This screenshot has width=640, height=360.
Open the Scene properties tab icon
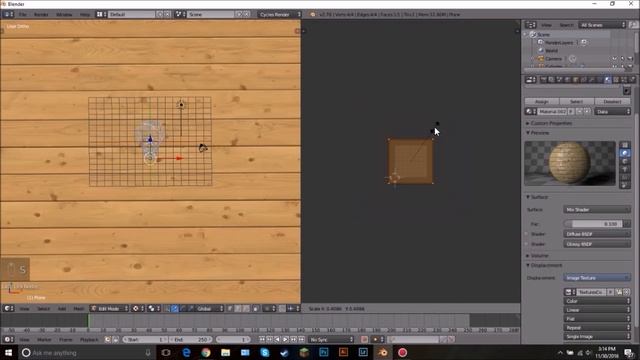coord(560,80)
